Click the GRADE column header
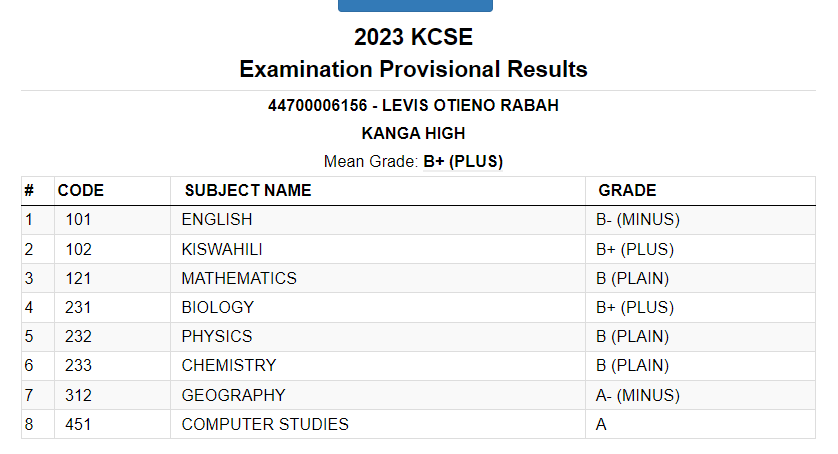The width and height of the screenshot is (838, 454). pyautogui.click(x=627, y=190)
